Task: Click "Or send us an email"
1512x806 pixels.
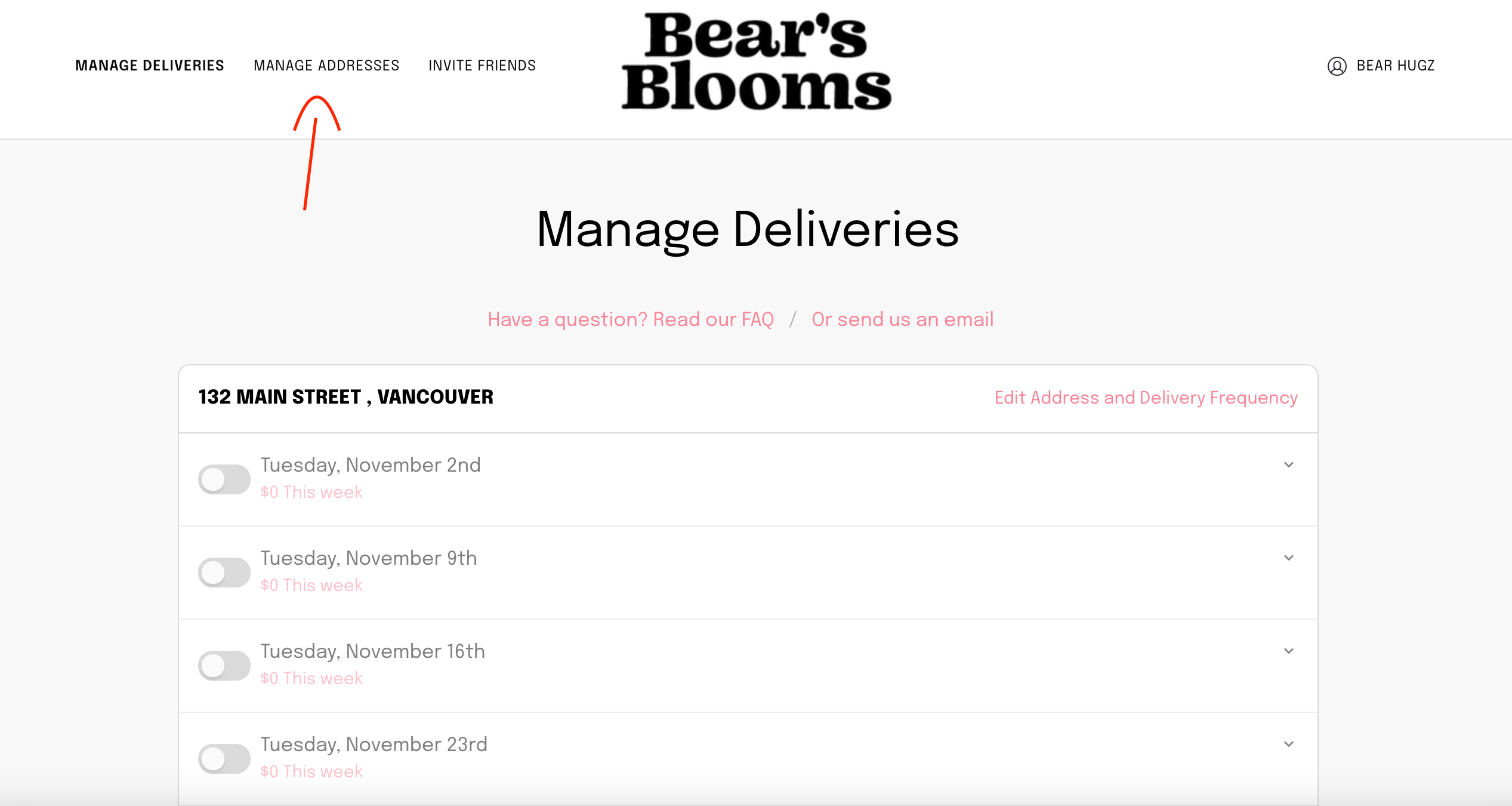Action: point(902,319)
